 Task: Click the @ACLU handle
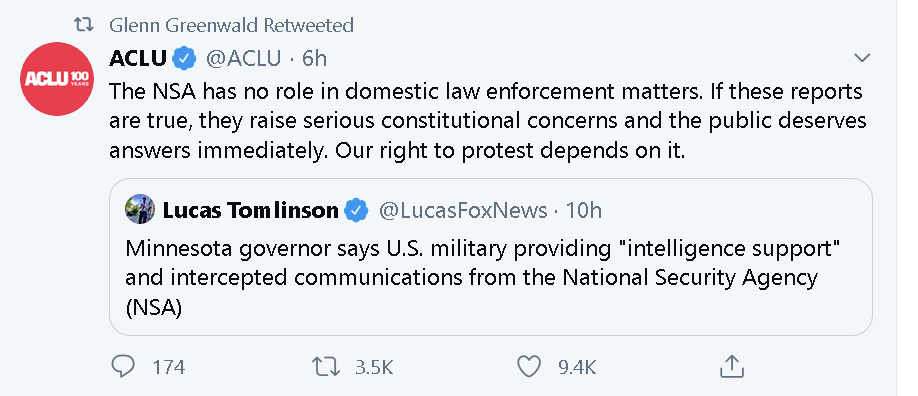point(243,59)
